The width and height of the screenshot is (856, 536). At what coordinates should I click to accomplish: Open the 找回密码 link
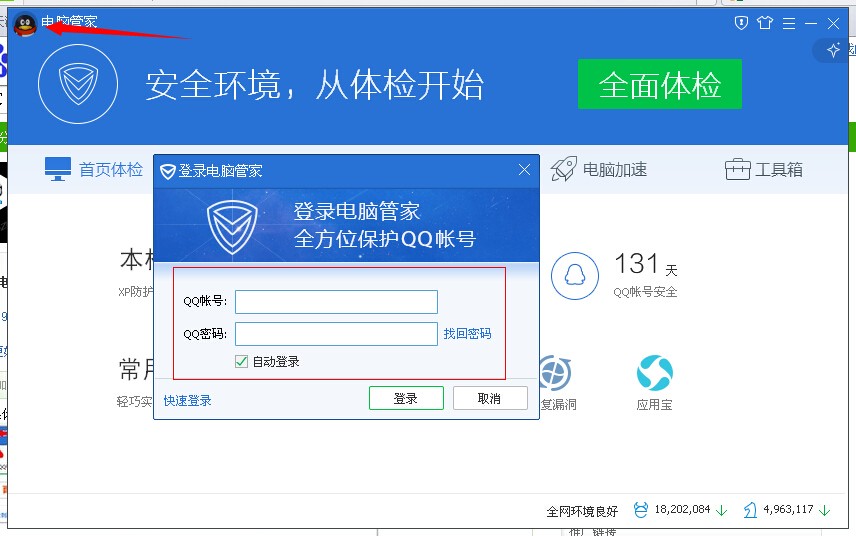click(467, 333)
